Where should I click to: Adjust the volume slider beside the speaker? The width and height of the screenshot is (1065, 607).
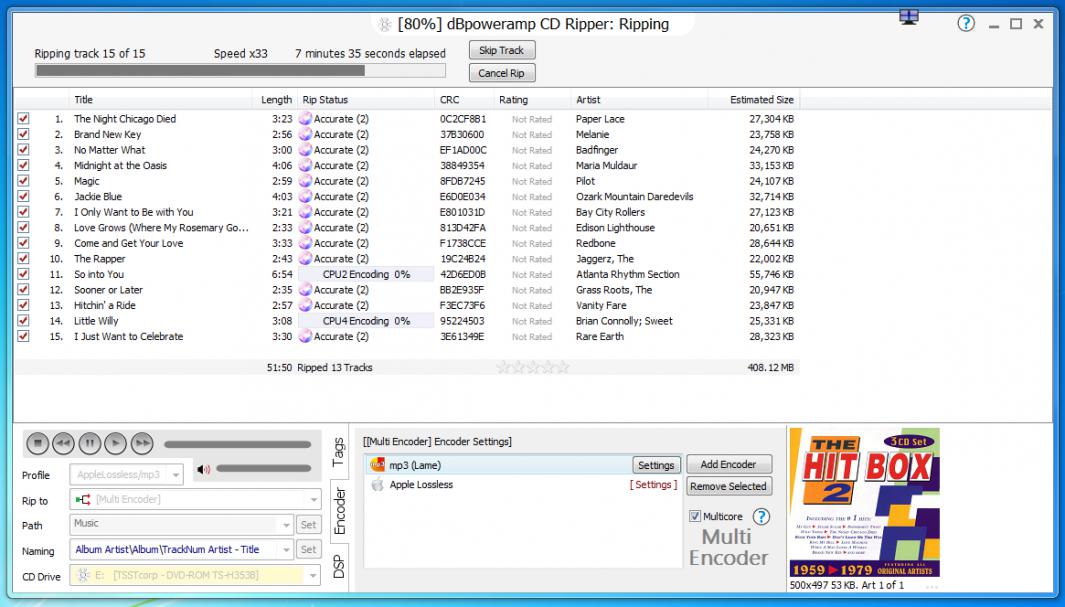pyautogui.click(x=263, y=469)
